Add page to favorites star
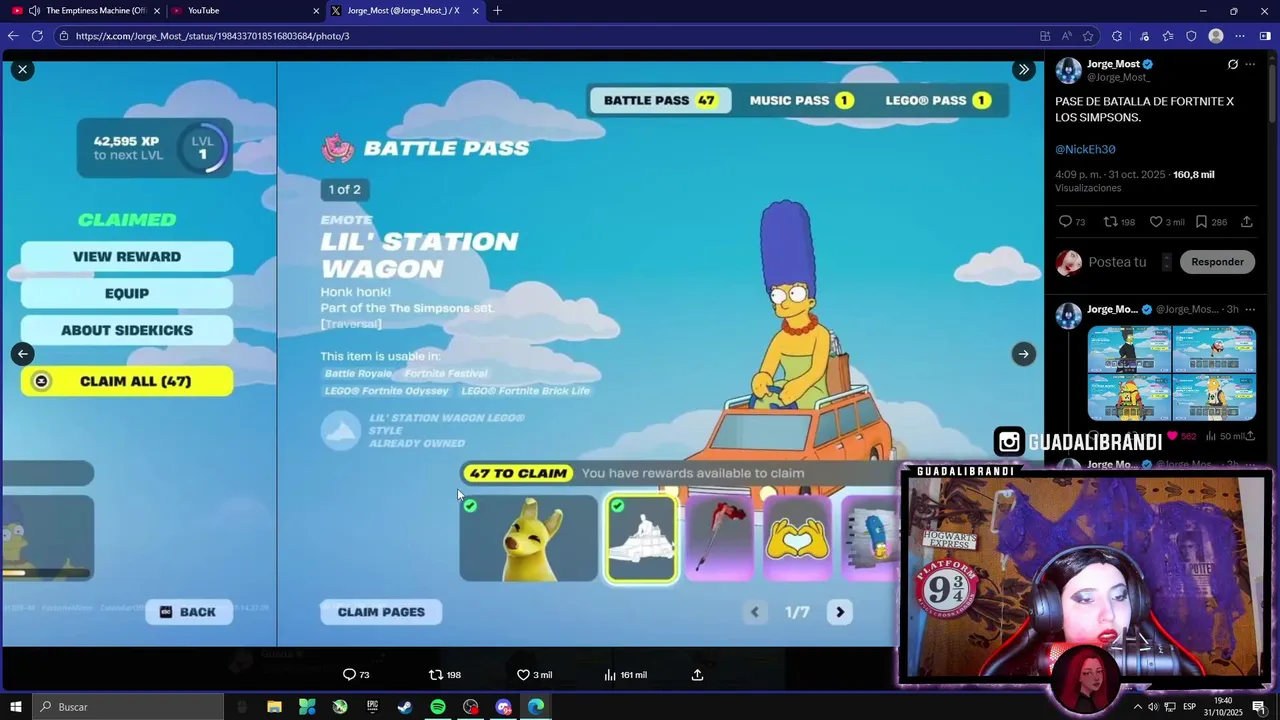Screen dimensions: 1280x720 click(1088, 36)
